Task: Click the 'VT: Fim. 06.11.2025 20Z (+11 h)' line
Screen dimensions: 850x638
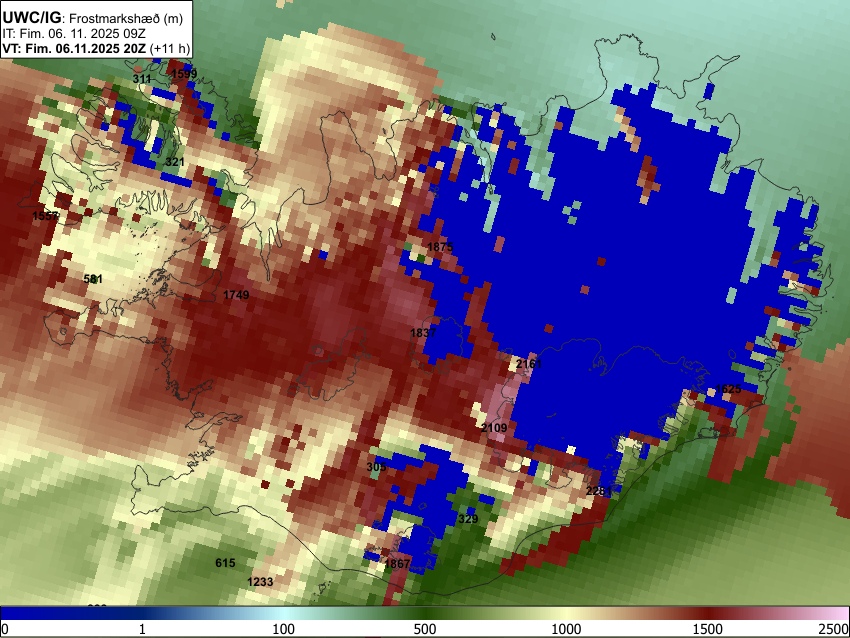Action: click(96, 48)
